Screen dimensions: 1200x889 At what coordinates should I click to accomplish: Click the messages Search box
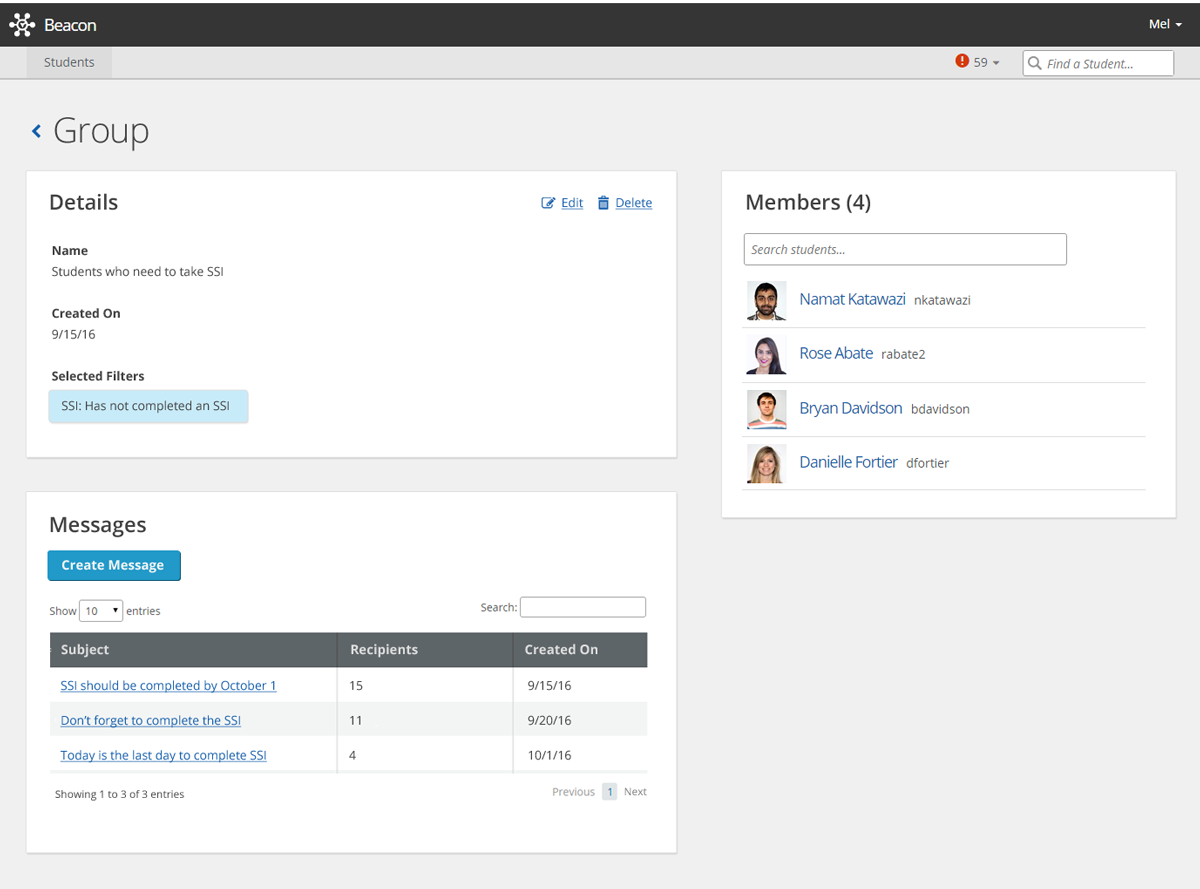583,607
